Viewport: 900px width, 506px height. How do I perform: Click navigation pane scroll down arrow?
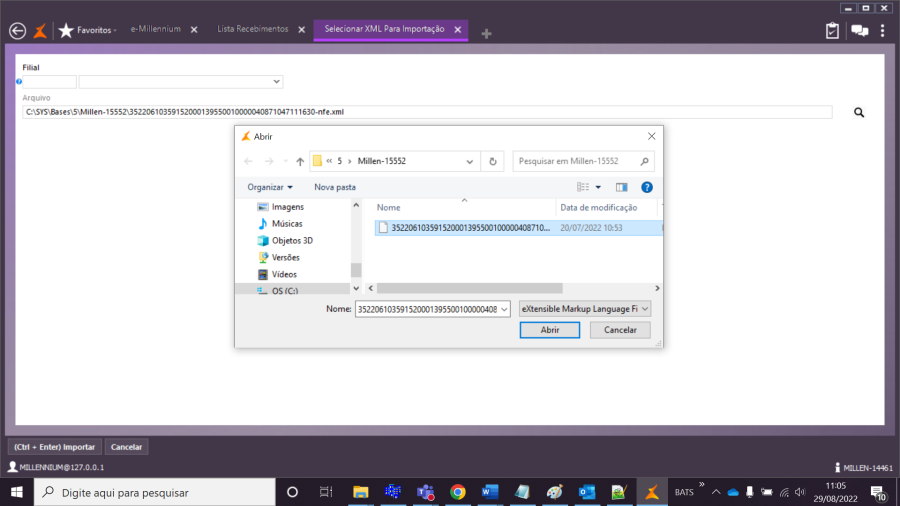point(356,288)
